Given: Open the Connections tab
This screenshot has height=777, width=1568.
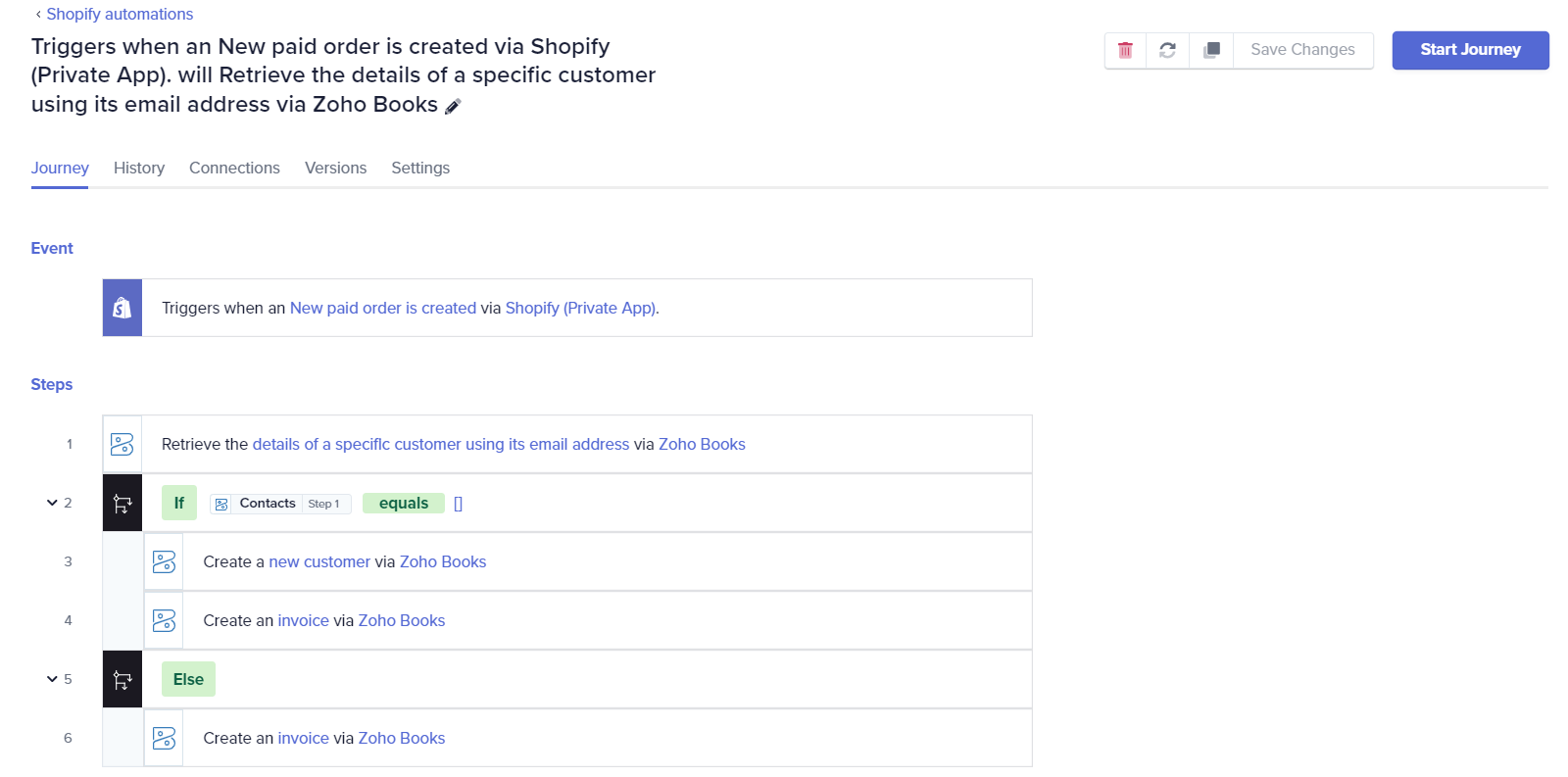Looking at the screenshot, I should coord(234,168).
